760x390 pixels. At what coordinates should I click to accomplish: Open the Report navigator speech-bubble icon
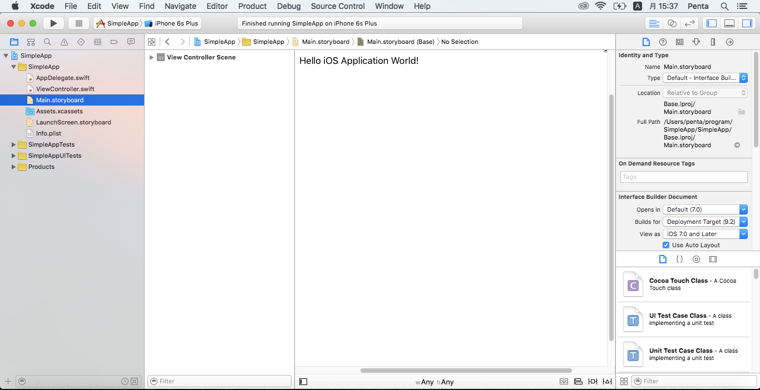(131, 42)
